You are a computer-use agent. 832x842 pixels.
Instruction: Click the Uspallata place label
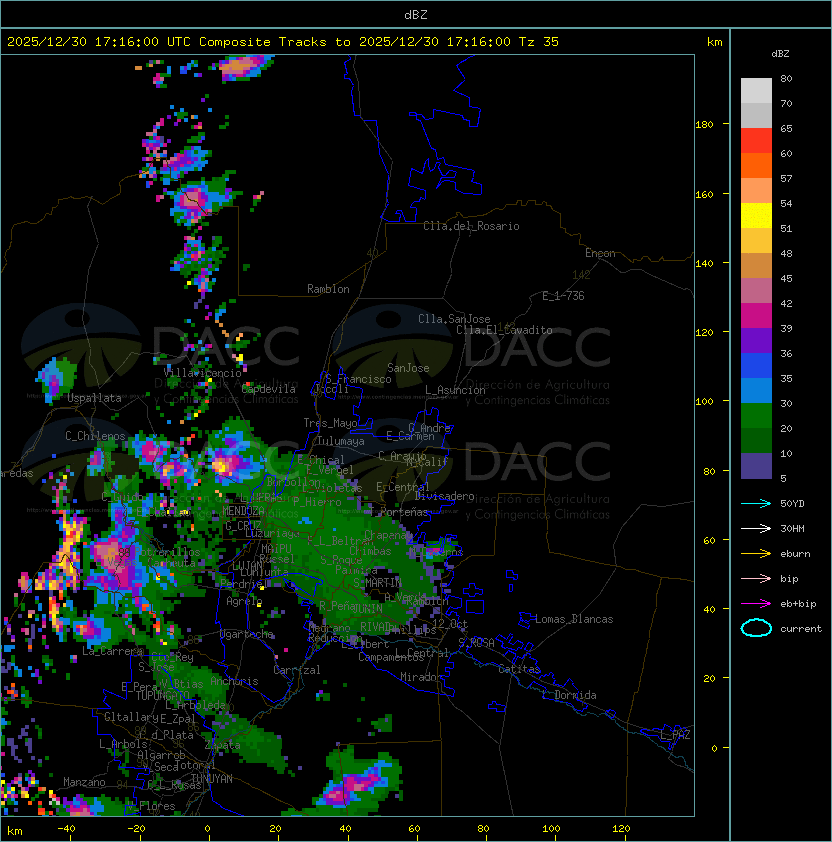(x=94, y=398)
